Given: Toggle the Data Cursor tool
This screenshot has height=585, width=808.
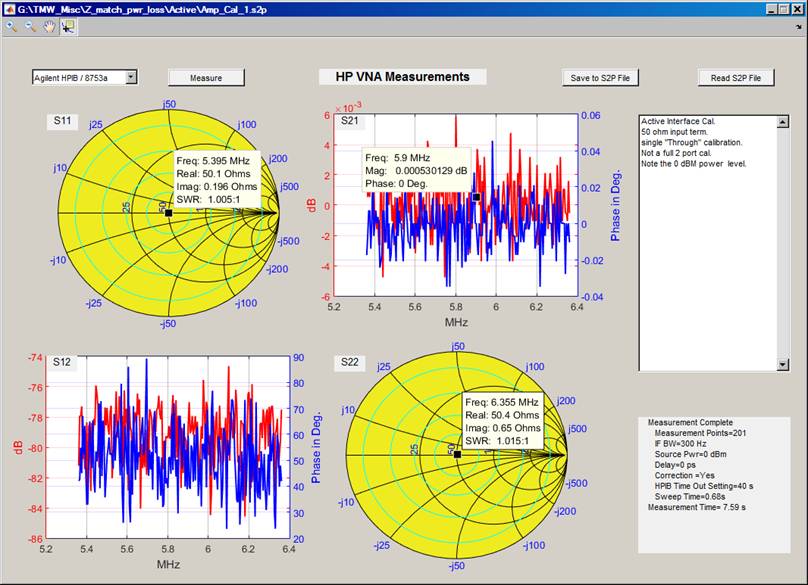Looking at the screenshot, I should [68, 26].
